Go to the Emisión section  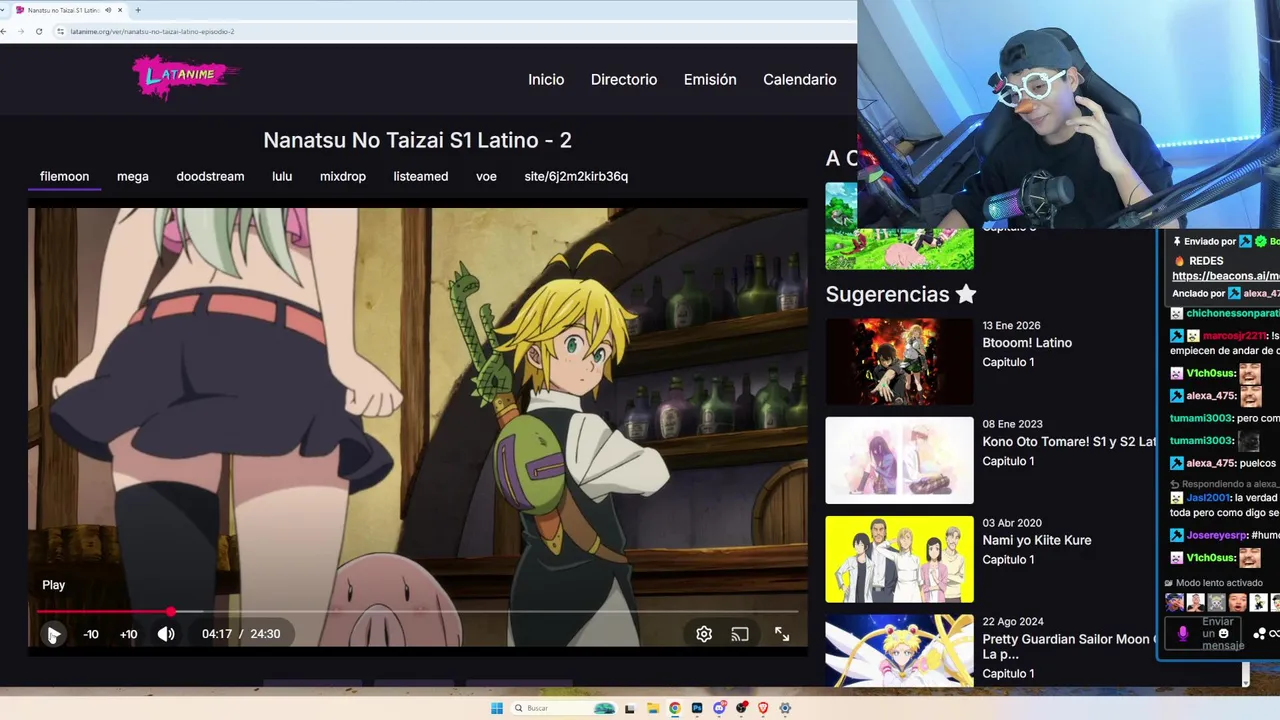tap(710, 80)
